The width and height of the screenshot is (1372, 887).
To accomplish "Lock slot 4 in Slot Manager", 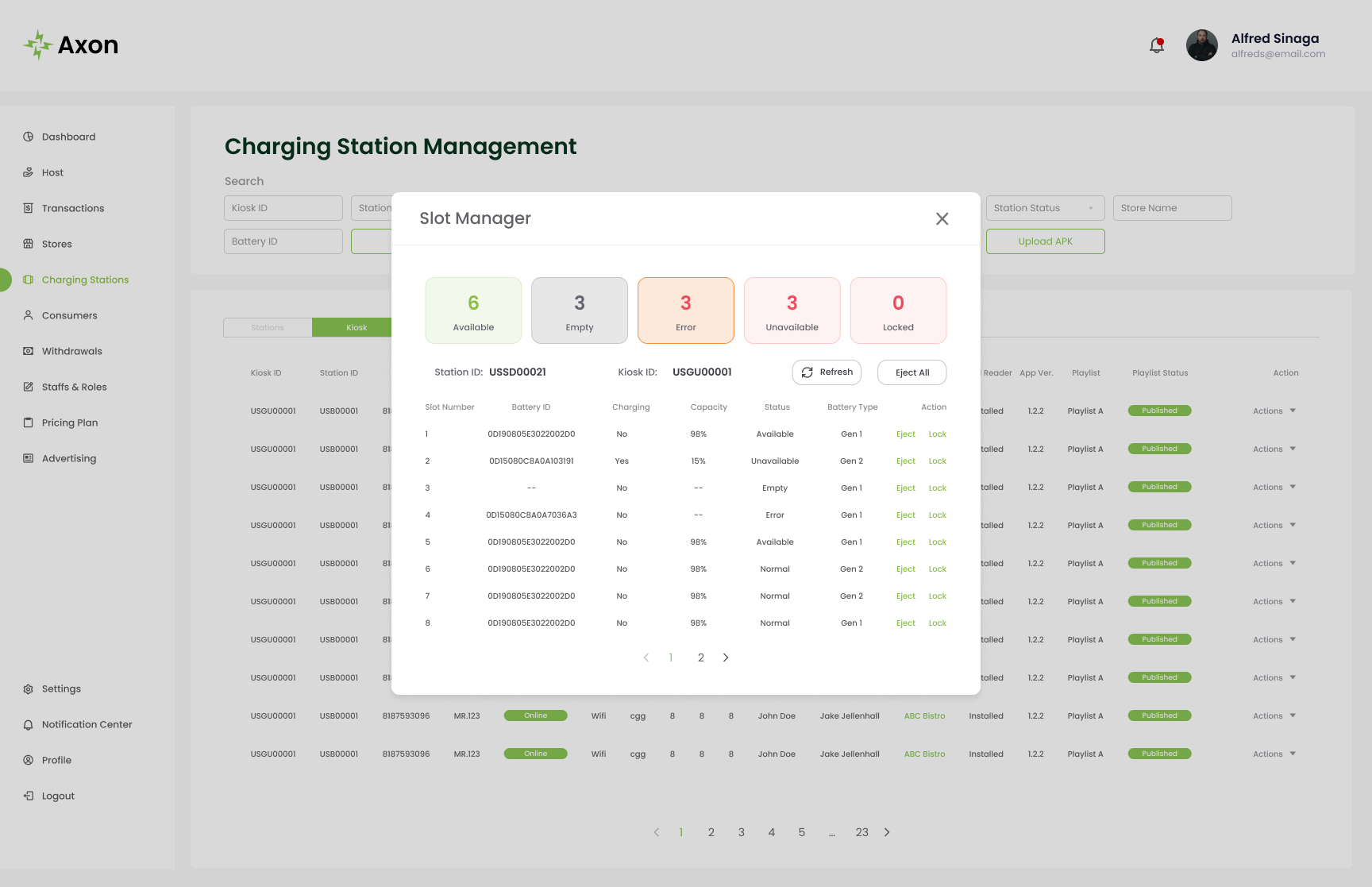I will point(937,515).
